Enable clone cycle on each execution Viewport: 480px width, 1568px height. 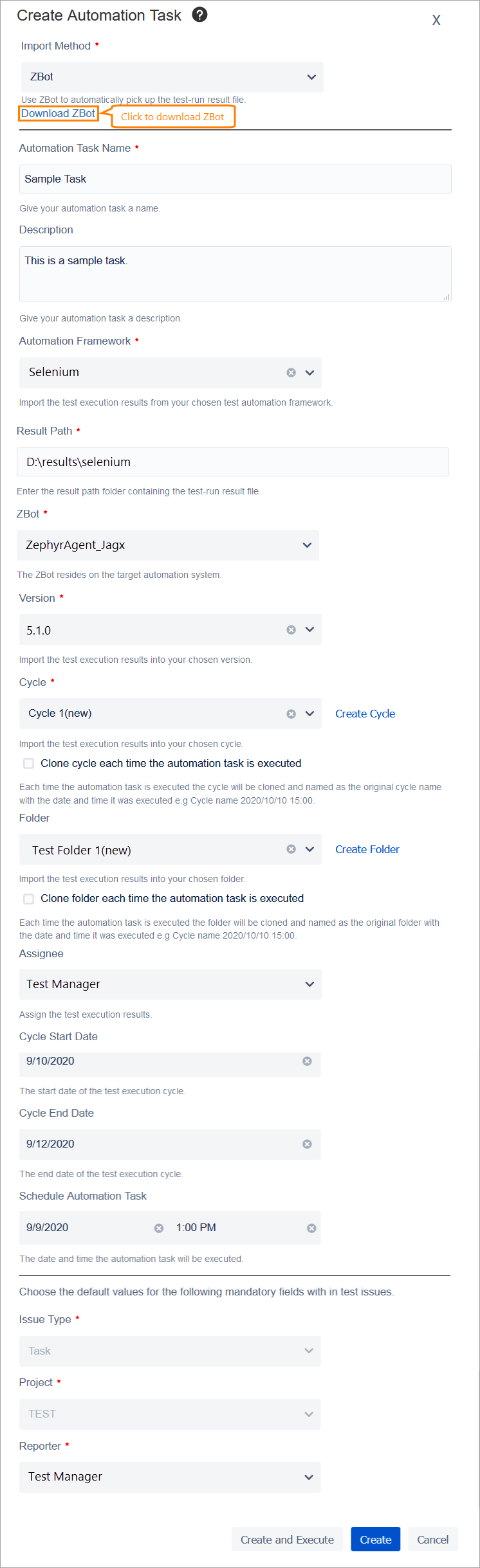pyautogui.click(x=28, y=763)
